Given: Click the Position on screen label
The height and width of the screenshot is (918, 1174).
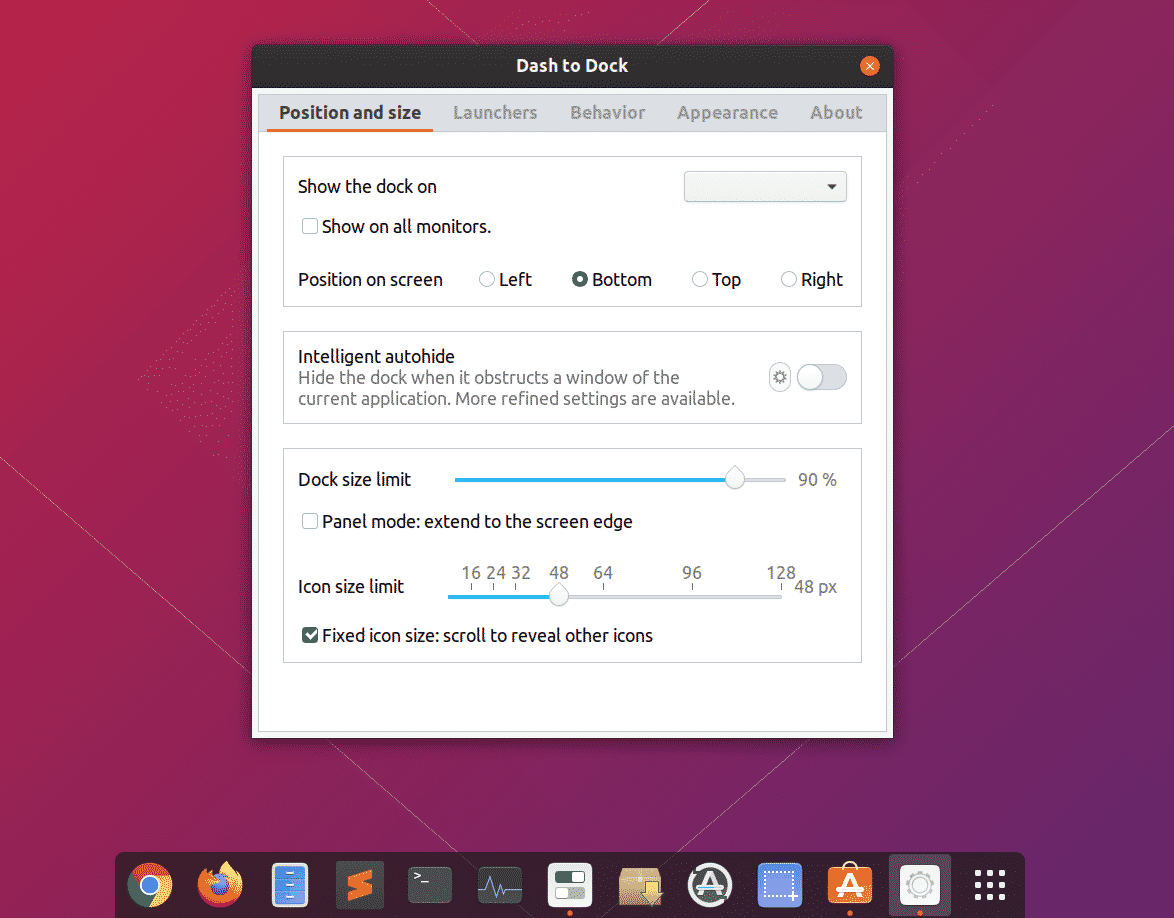Looking at the screenshot, I should click(370, 279).
